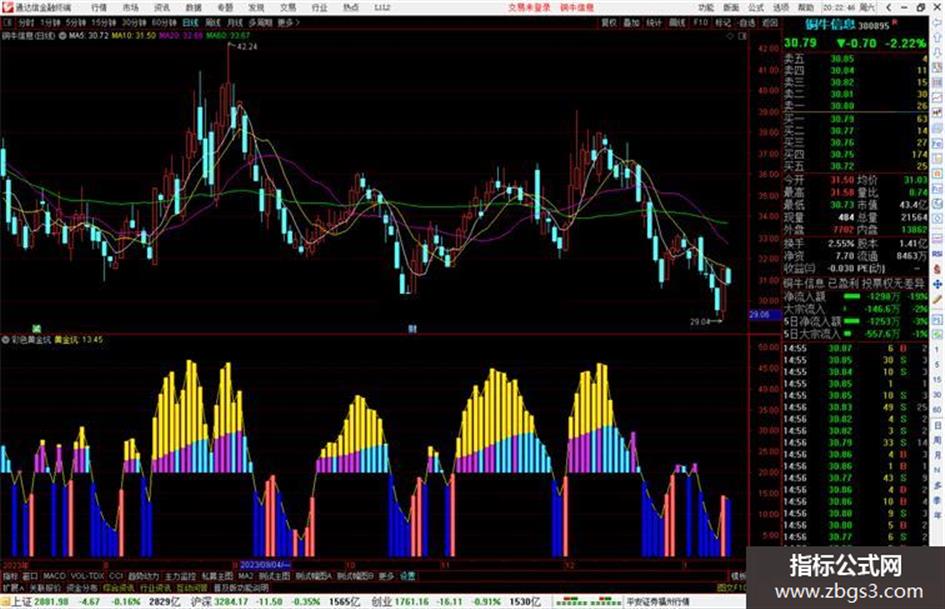945x609 pixels.
Task: Click the left-arrow icon on right sidebar
Action: [x=937, y=23]
